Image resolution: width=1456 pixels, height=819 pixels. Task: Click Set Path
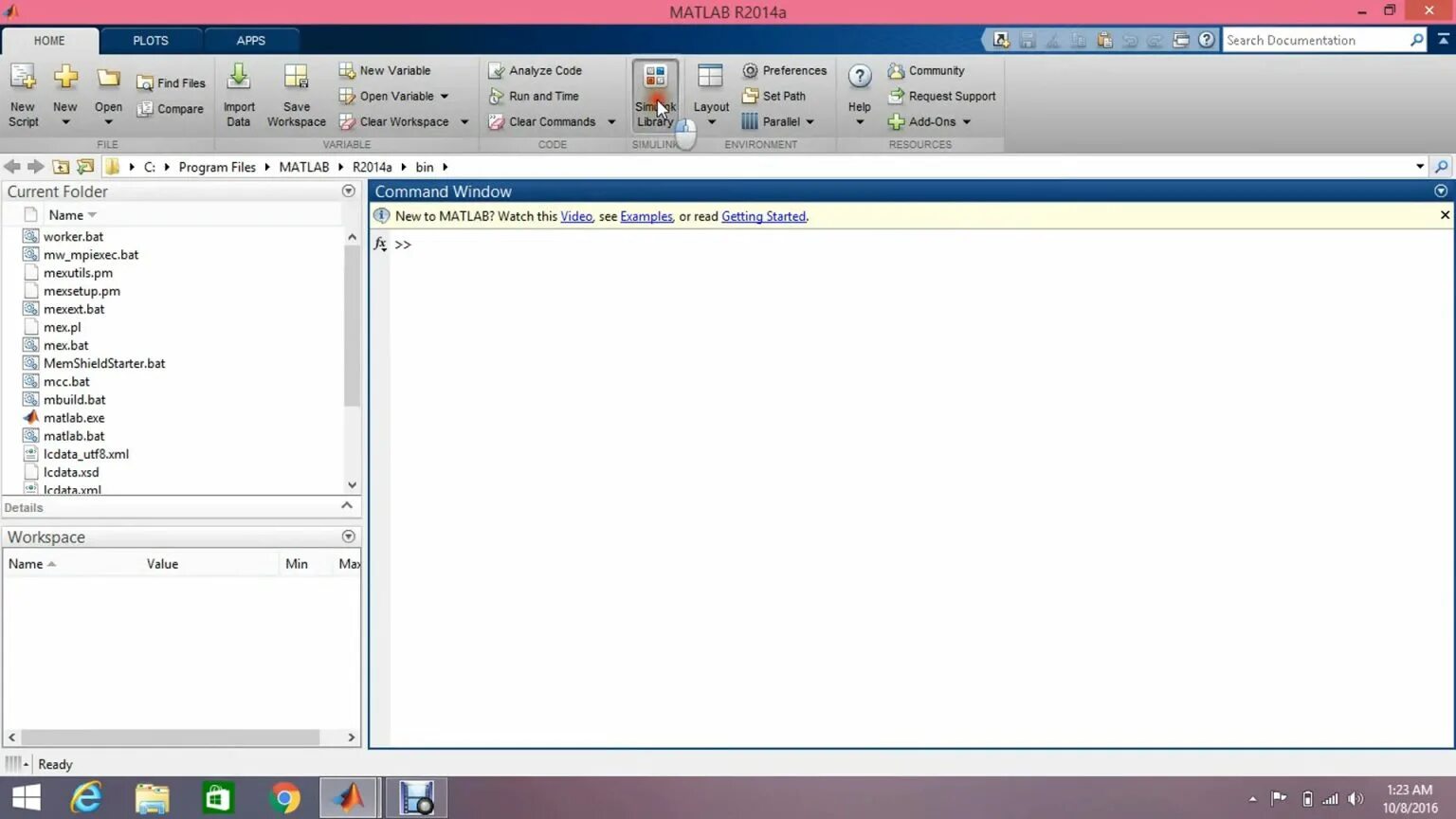pos(773,96)
